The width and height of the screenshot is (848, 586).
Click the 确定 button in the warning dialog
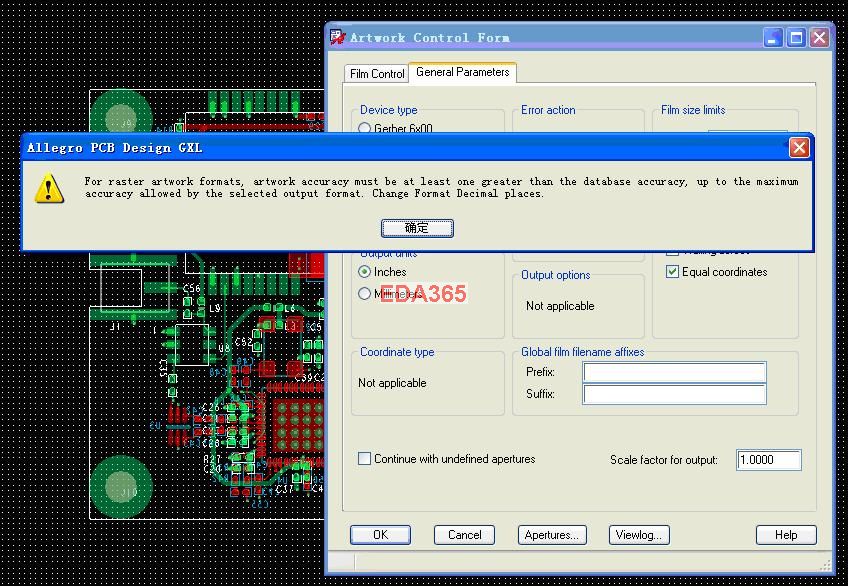[417, 228]
